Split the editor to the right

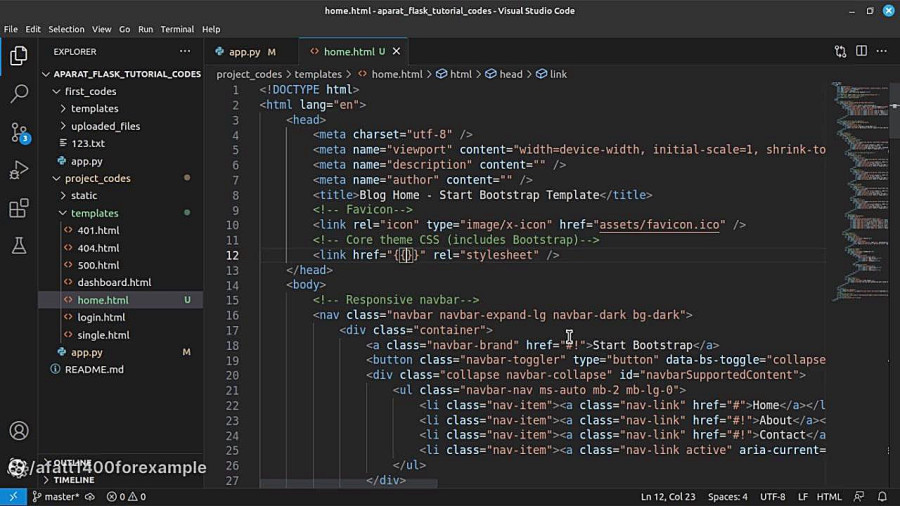pos(862,52)
